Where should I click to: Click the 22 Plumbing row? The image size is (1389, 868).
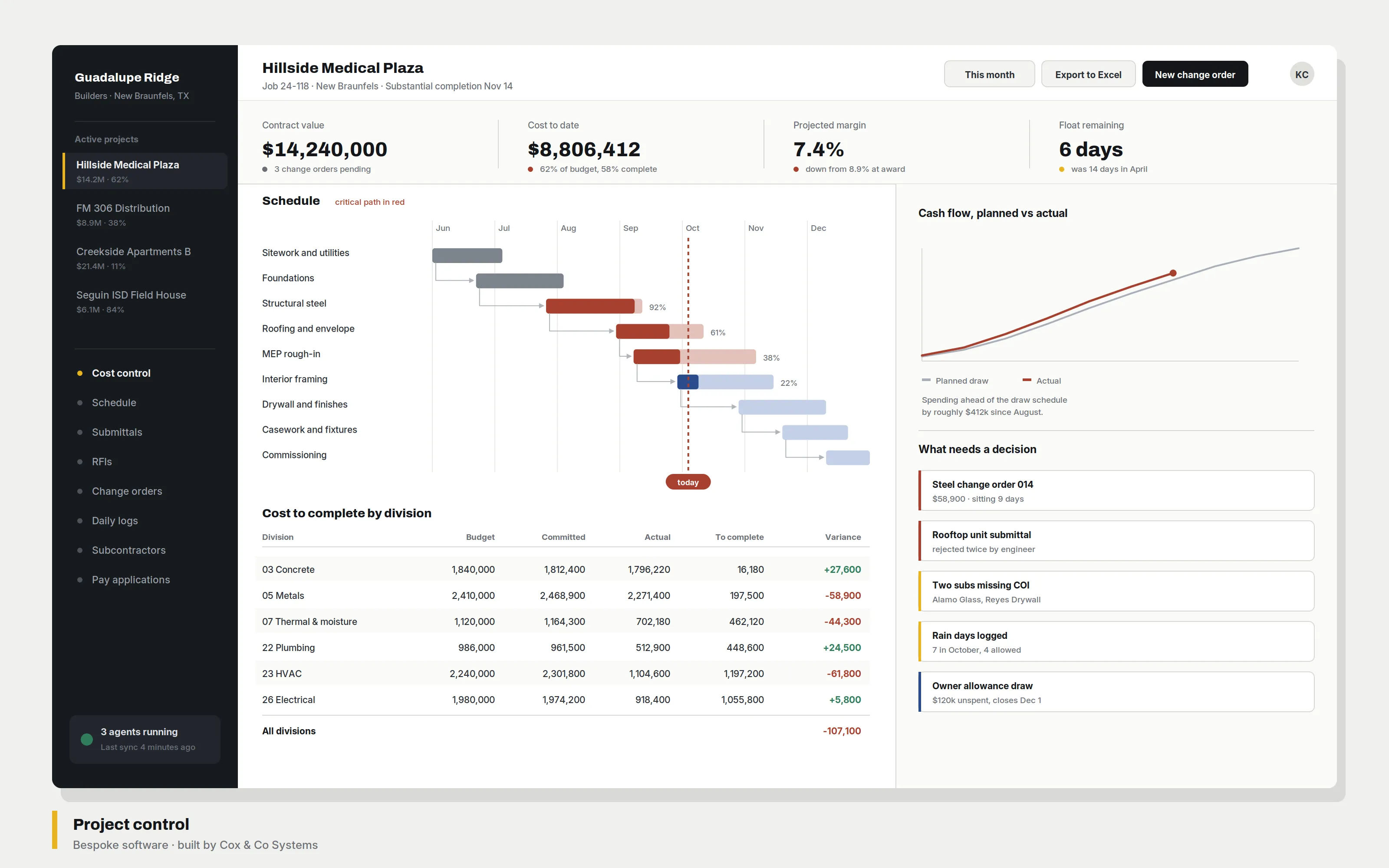coord(563,648)
